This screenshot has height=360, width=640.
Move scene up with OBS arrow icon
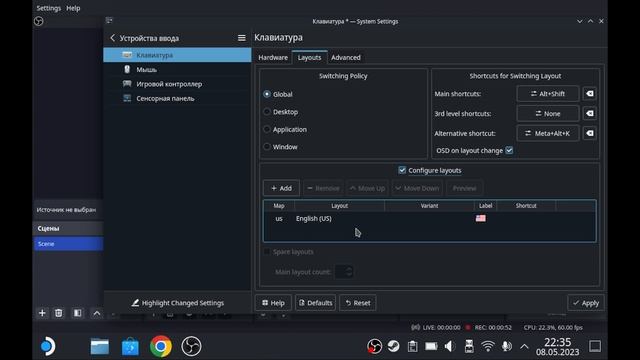(x=97, y=313)
